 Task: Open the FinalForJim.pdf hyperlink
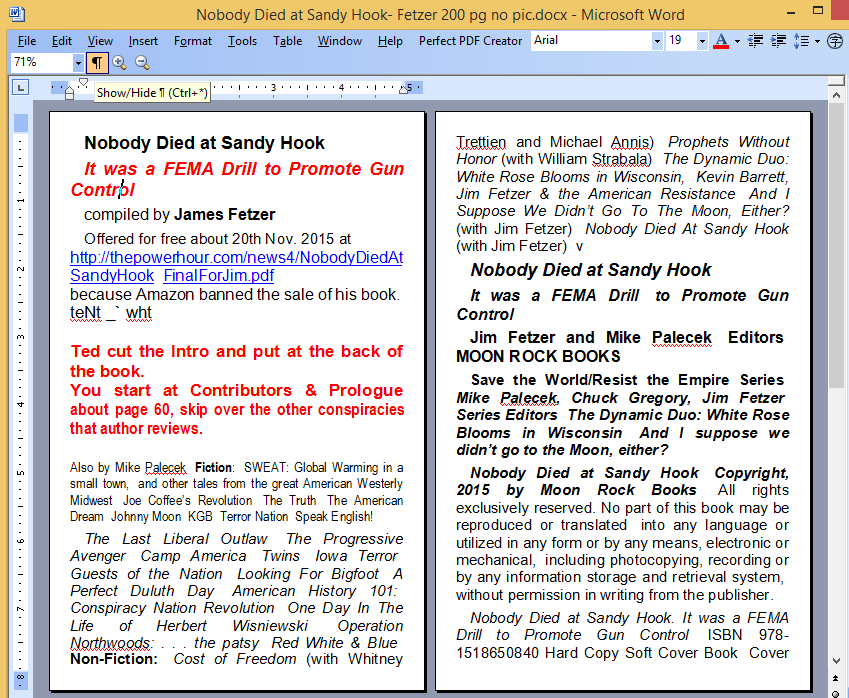pos(219,276)
